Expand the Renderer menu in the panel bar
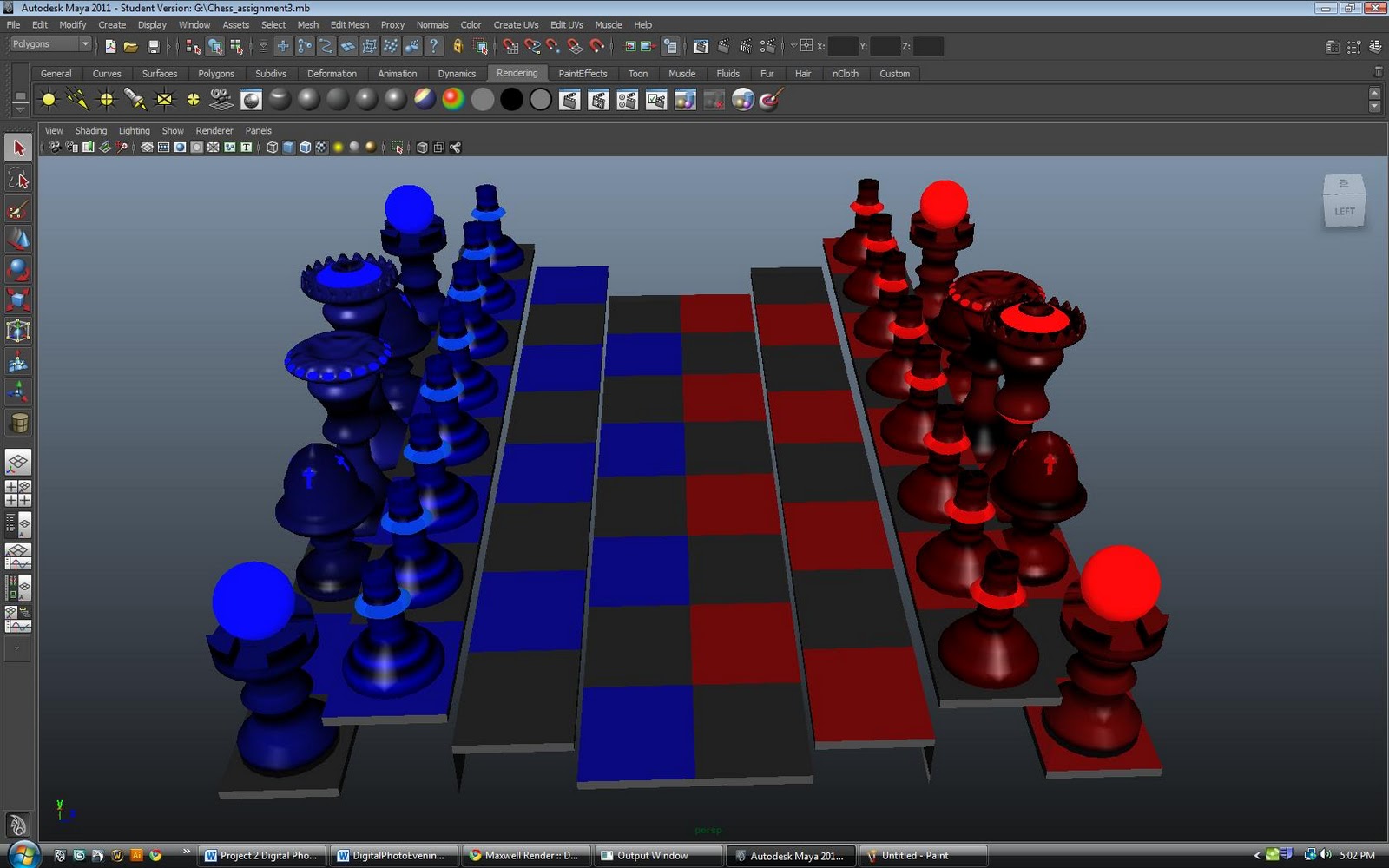 click(x=214, y=130)
